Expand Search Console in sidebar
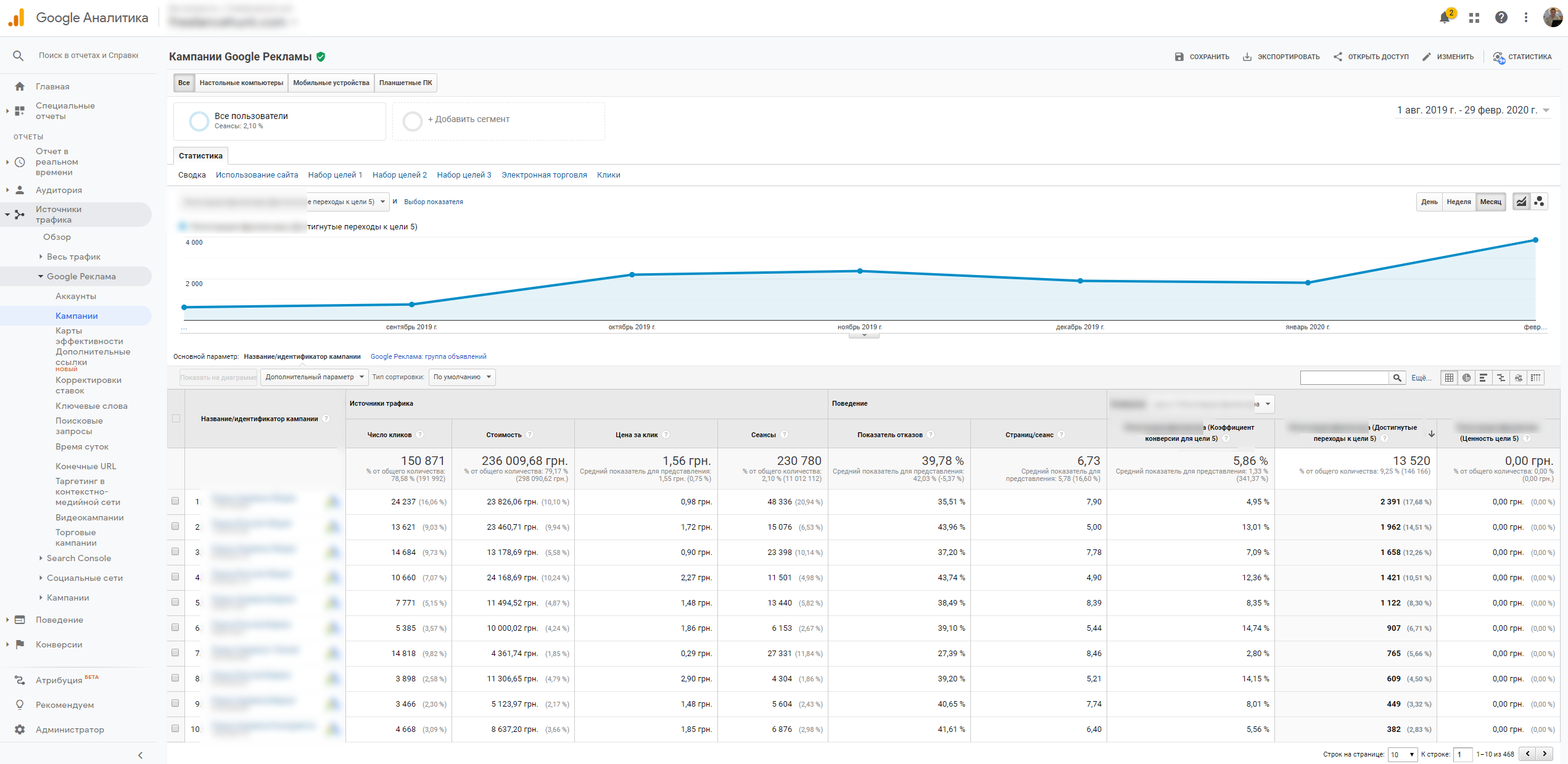The width and height of the screenshot is (1568, 764). tap(78, 559)
